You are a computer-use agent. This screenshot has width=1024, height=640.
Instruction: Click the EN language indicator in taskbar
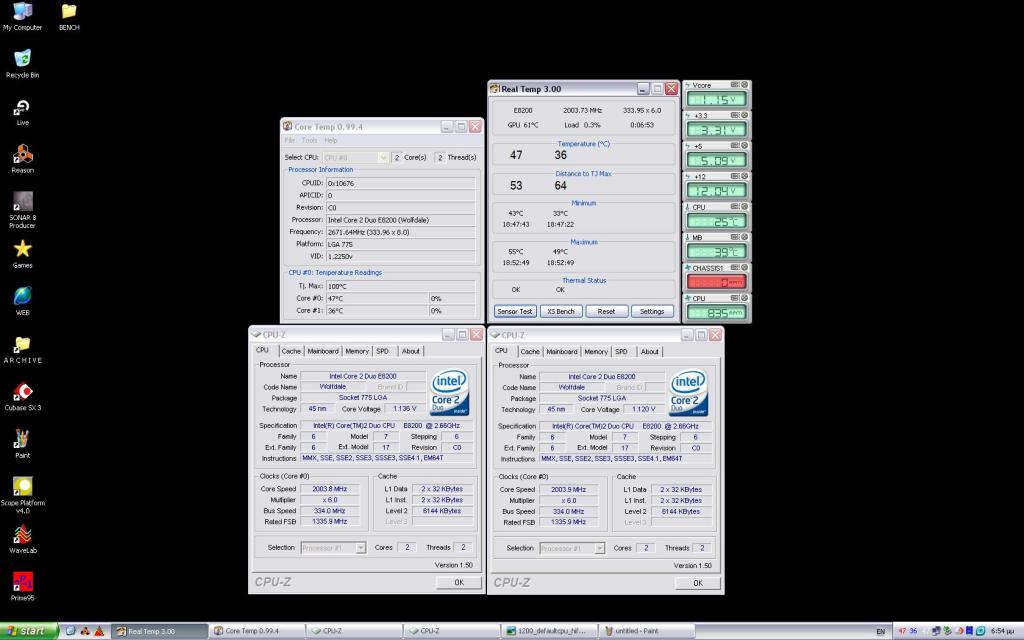(x=880, y=632)
